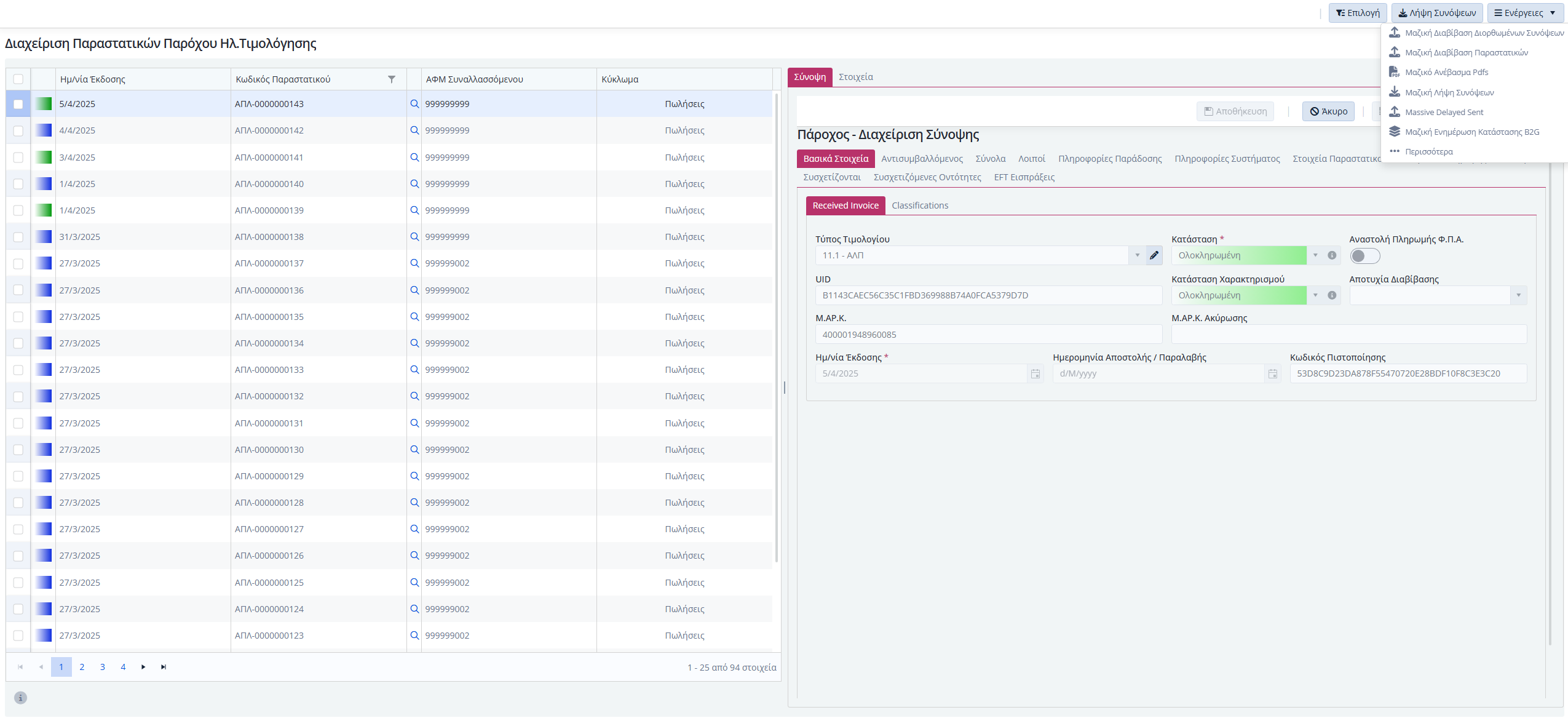This screenshot has width=1568, height=718.
Task: Click blue status icon of ΑΠΛ-0000000123 row
Action: (44, 636)
